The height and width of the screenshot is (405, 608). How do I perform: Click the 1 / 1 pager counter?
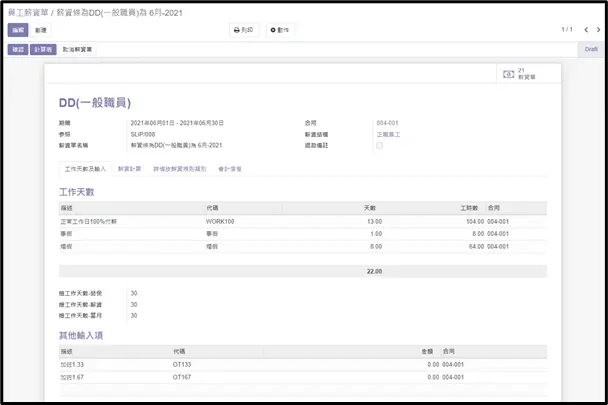(567, 30)
